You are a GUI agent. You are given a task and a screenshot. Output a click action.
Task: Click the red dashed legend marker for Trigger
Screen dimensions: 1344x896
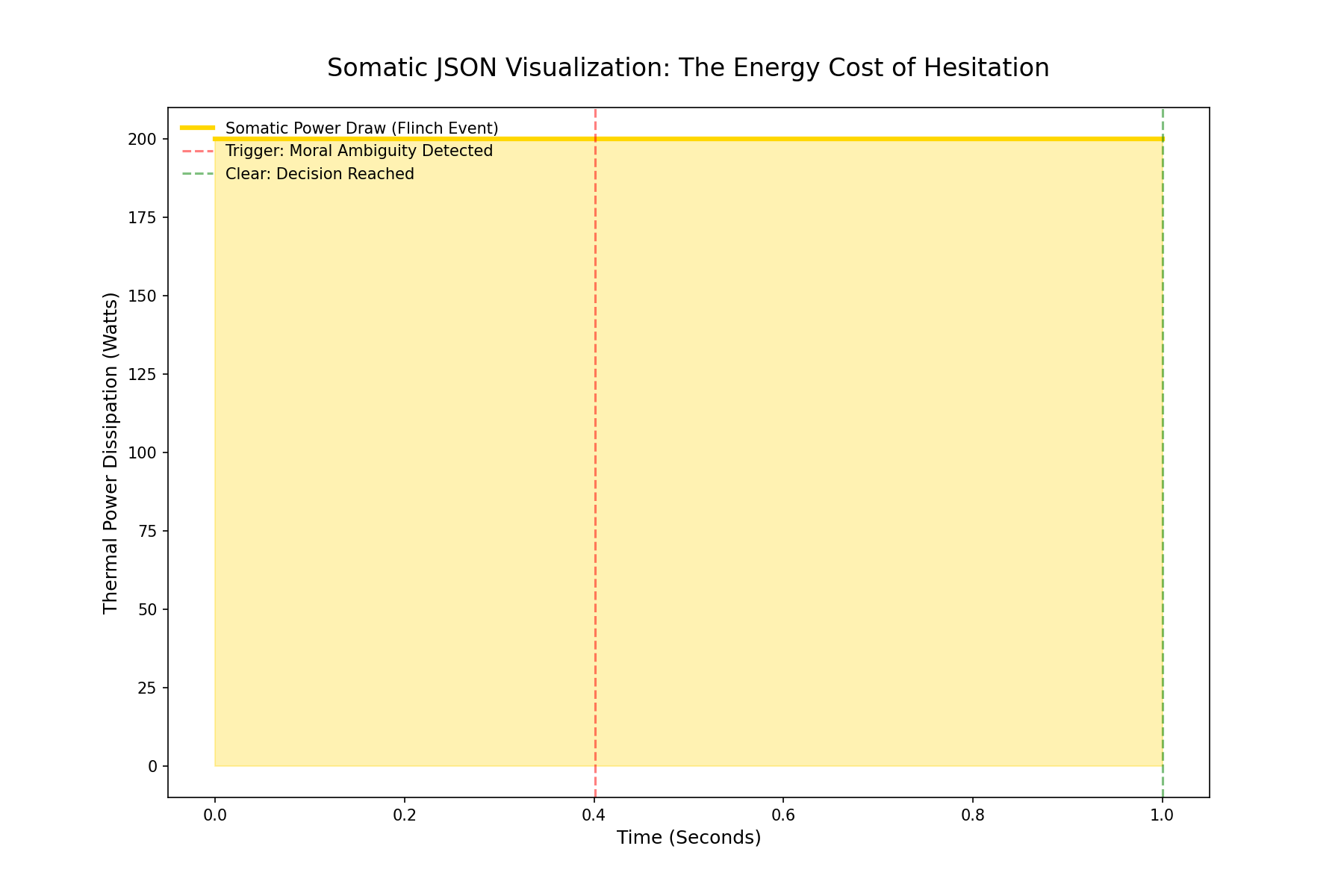tap(197, 151)
